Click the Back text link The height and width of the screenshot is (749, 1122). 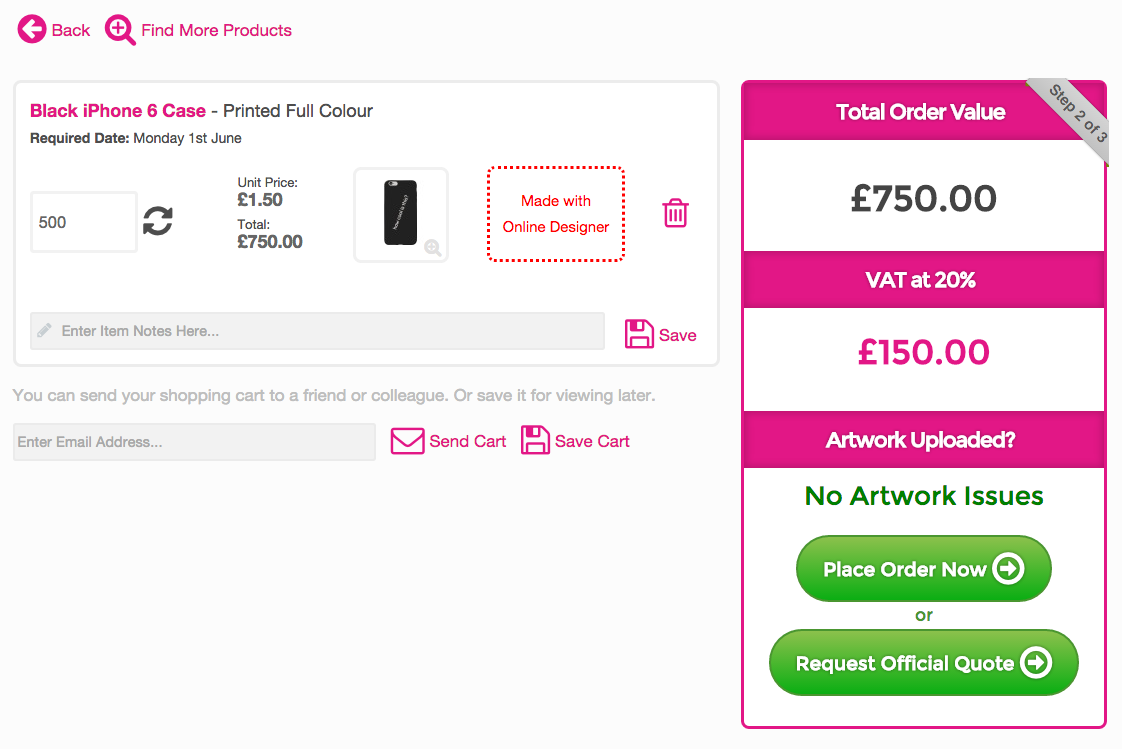(x=71, y=30)
